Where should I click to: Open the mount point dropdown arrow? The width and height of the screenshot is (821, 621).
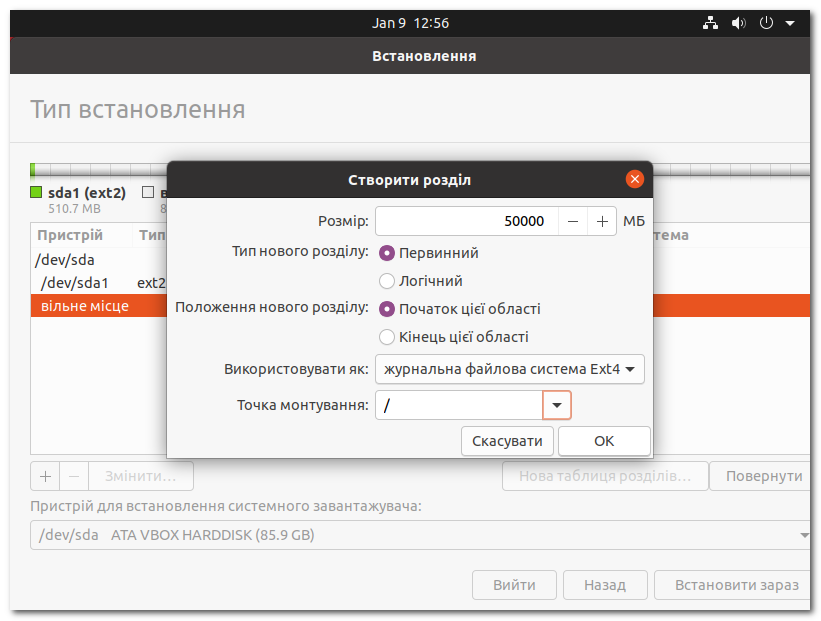(557, 405)
